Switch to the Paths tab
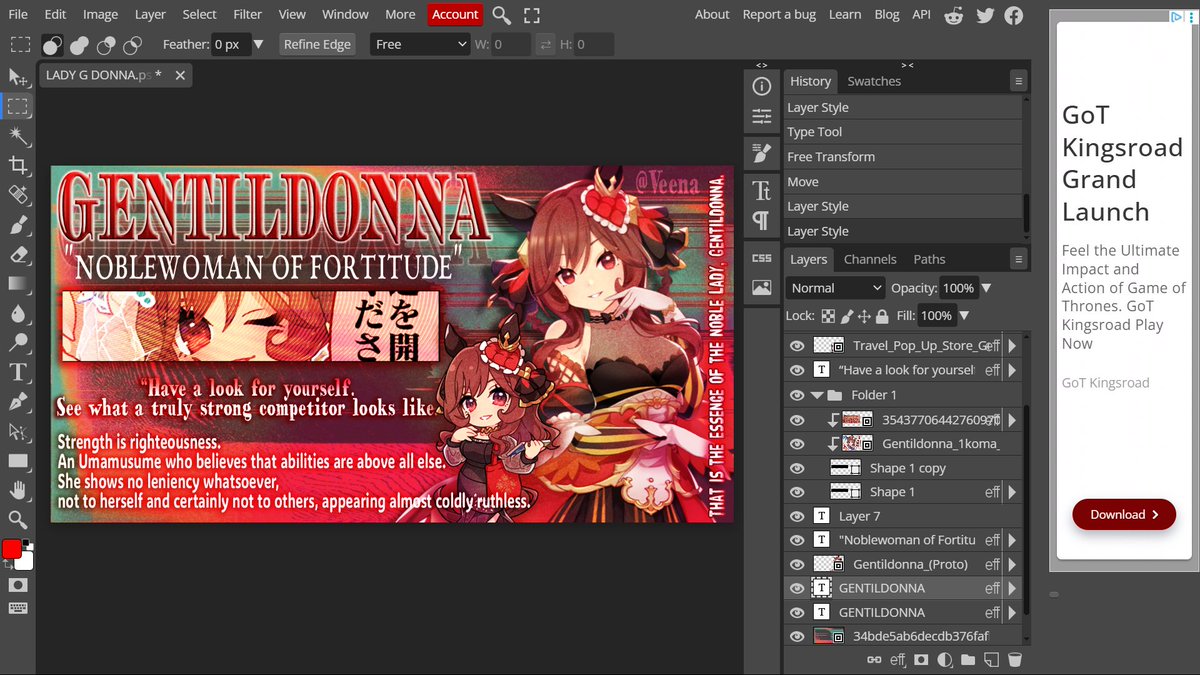This screenshot has height=675, width=1200. (929, 259)
